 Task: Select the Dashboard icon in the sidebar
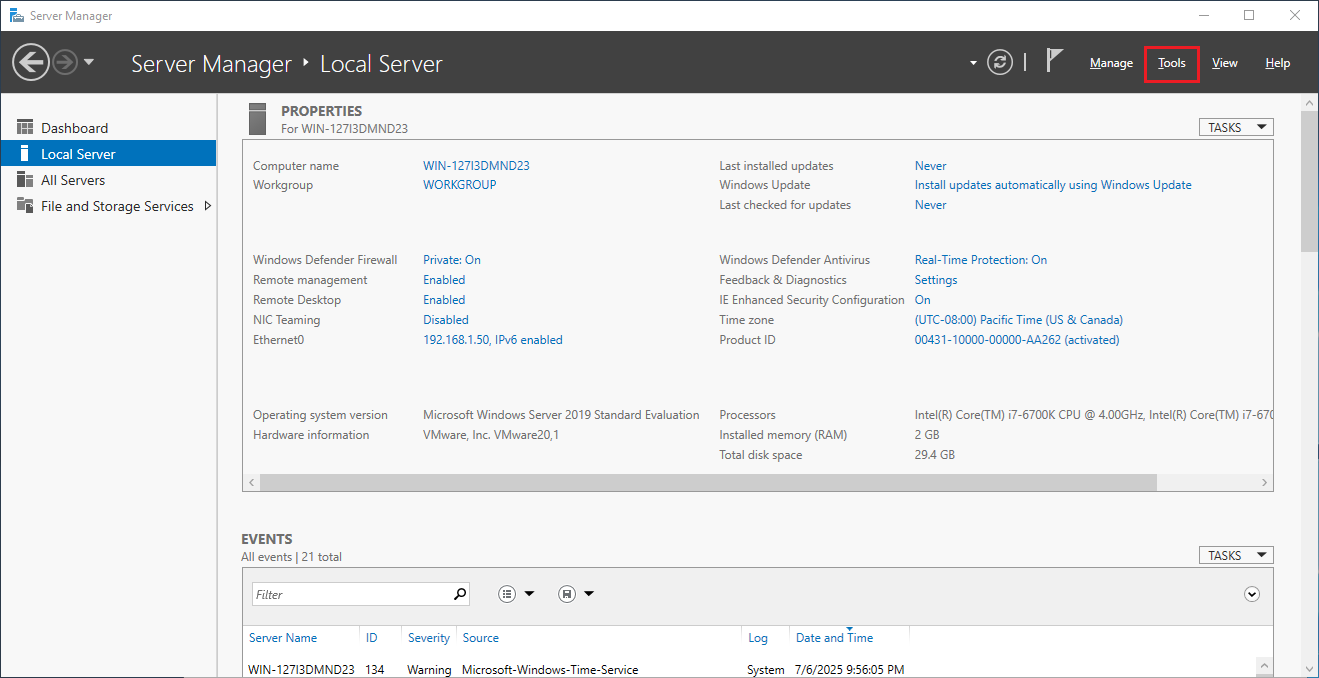tap(24, 127)
